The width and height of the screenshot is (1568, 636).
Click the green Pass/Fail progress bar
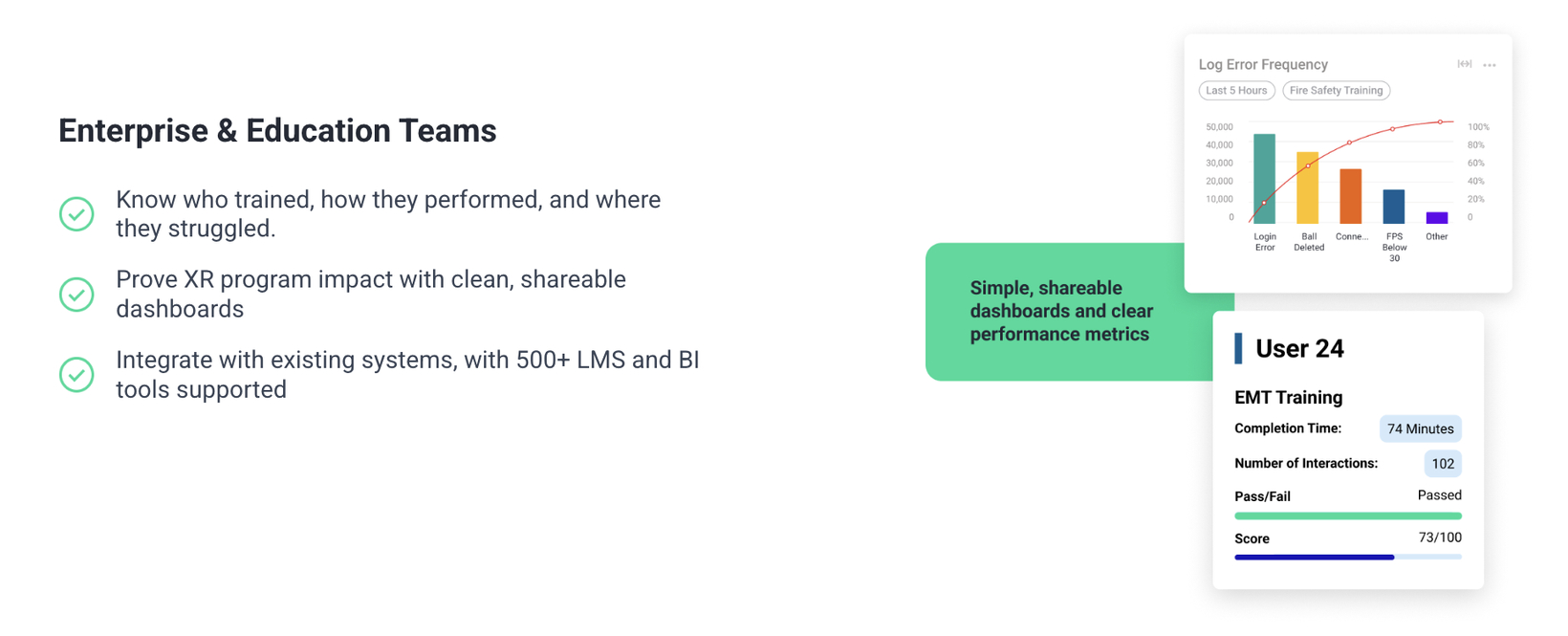pyautogui.click(x=1348, y=515)
